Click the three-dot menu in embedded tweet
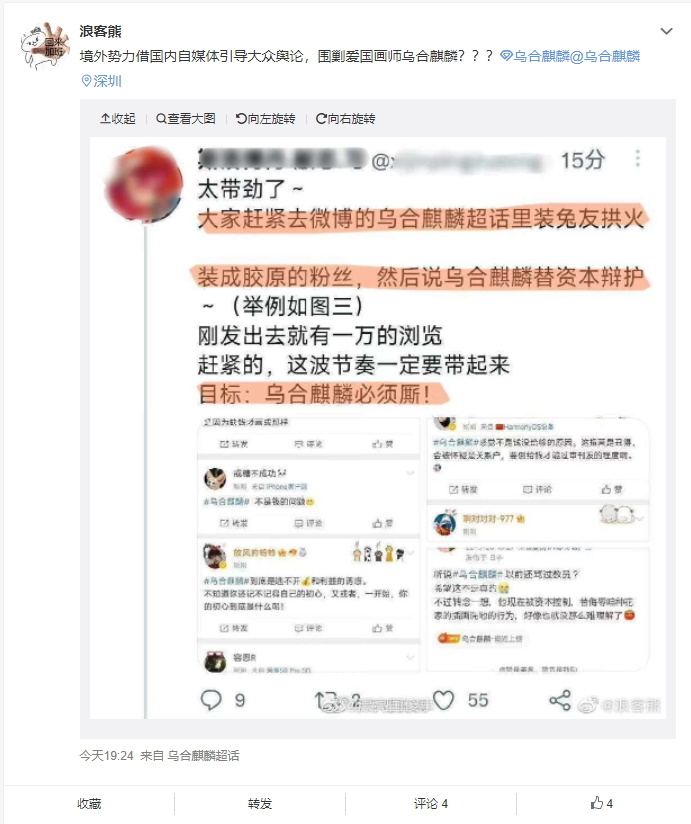This screenshot has width=691, height=824. (x=637, y=158)
